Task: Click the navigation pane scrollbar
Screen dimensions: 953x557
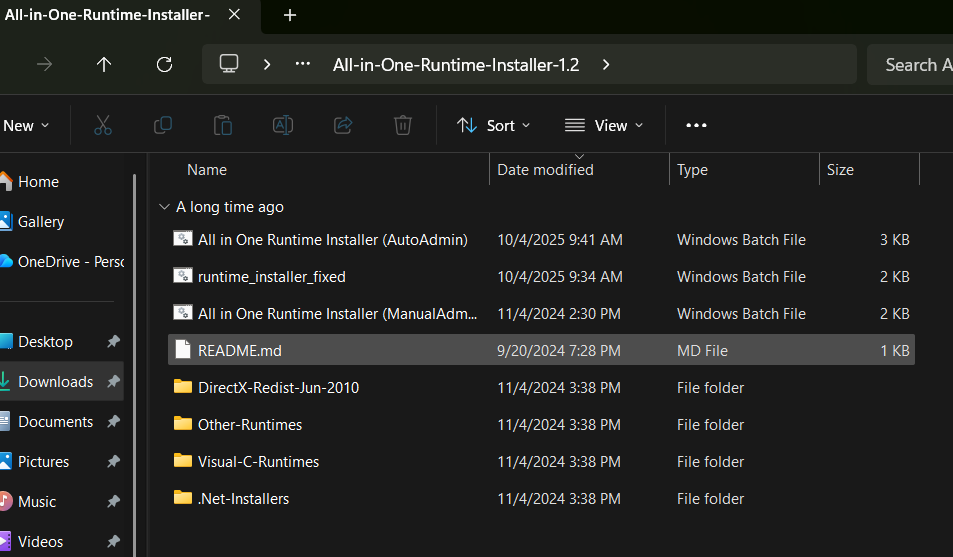Action: [134, 365]
